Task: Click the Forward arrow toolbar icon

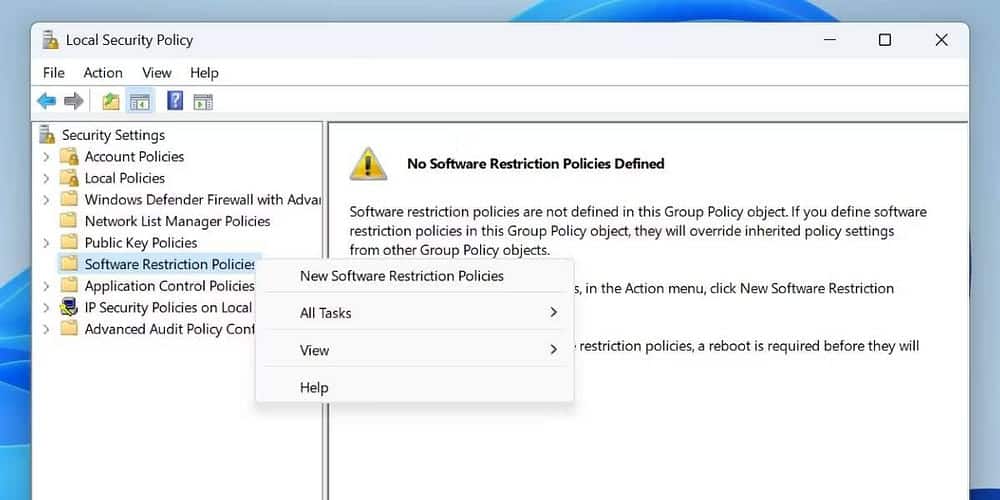Action: click(x=73, y=101)
